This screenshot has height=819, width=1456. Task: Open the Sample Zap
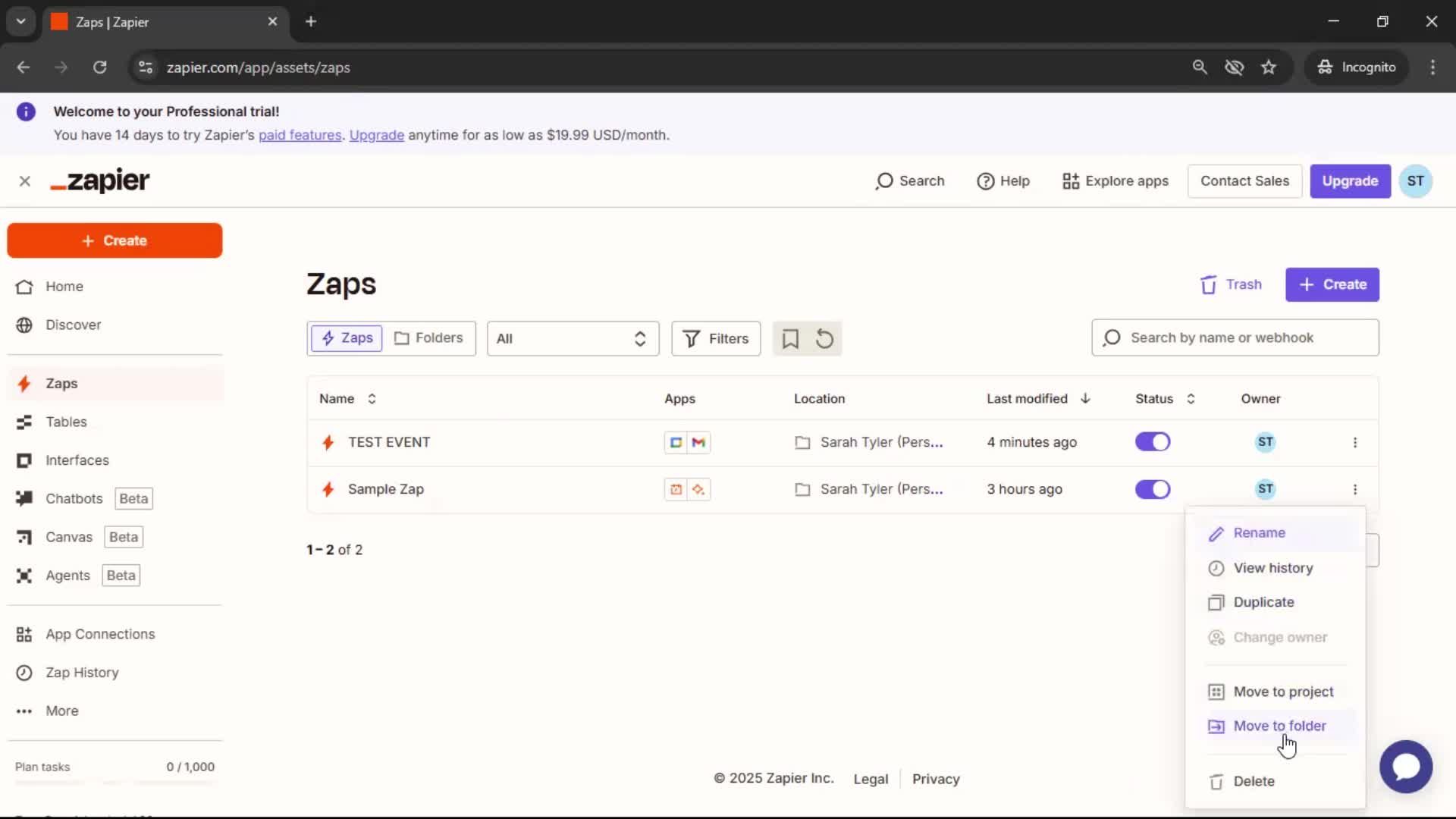pos(386,489)
